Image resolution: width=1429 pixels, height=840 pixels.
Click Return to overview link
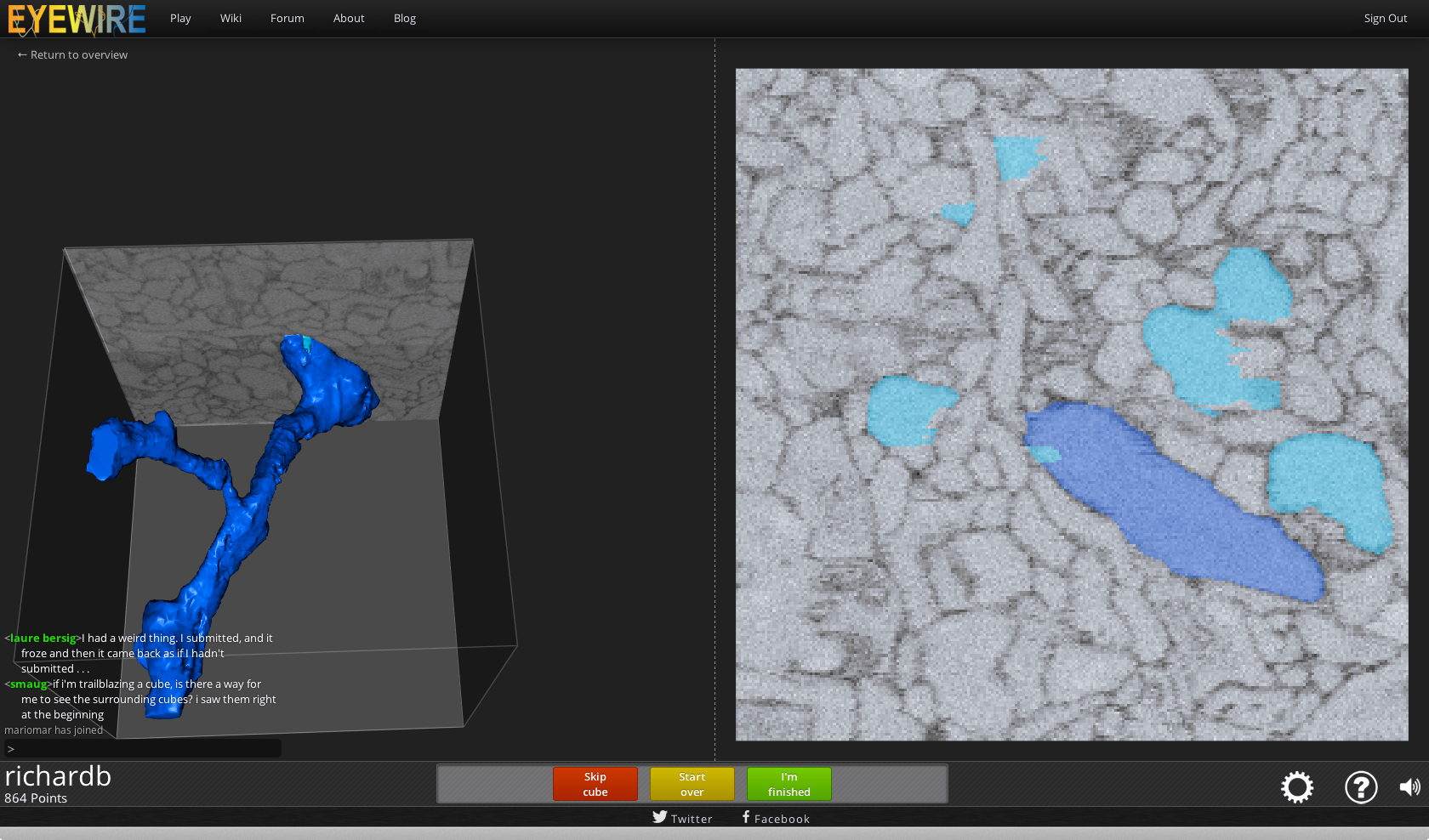[72, 55]
